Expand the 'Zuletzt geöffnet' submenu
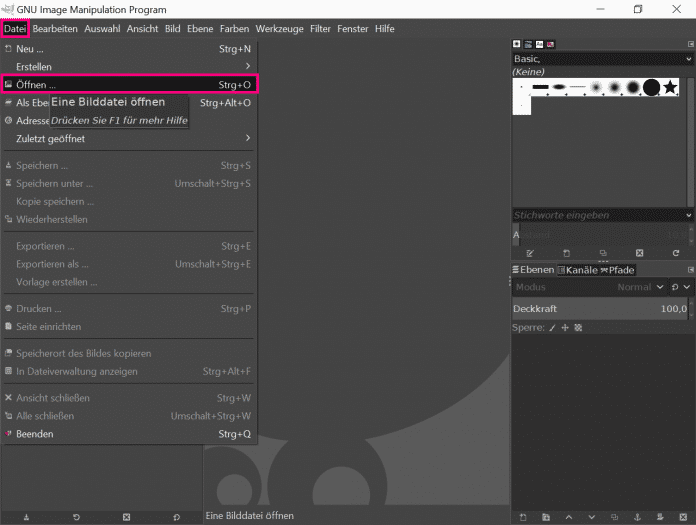This screenshot has height=525, width=696. tap(130, 138)
